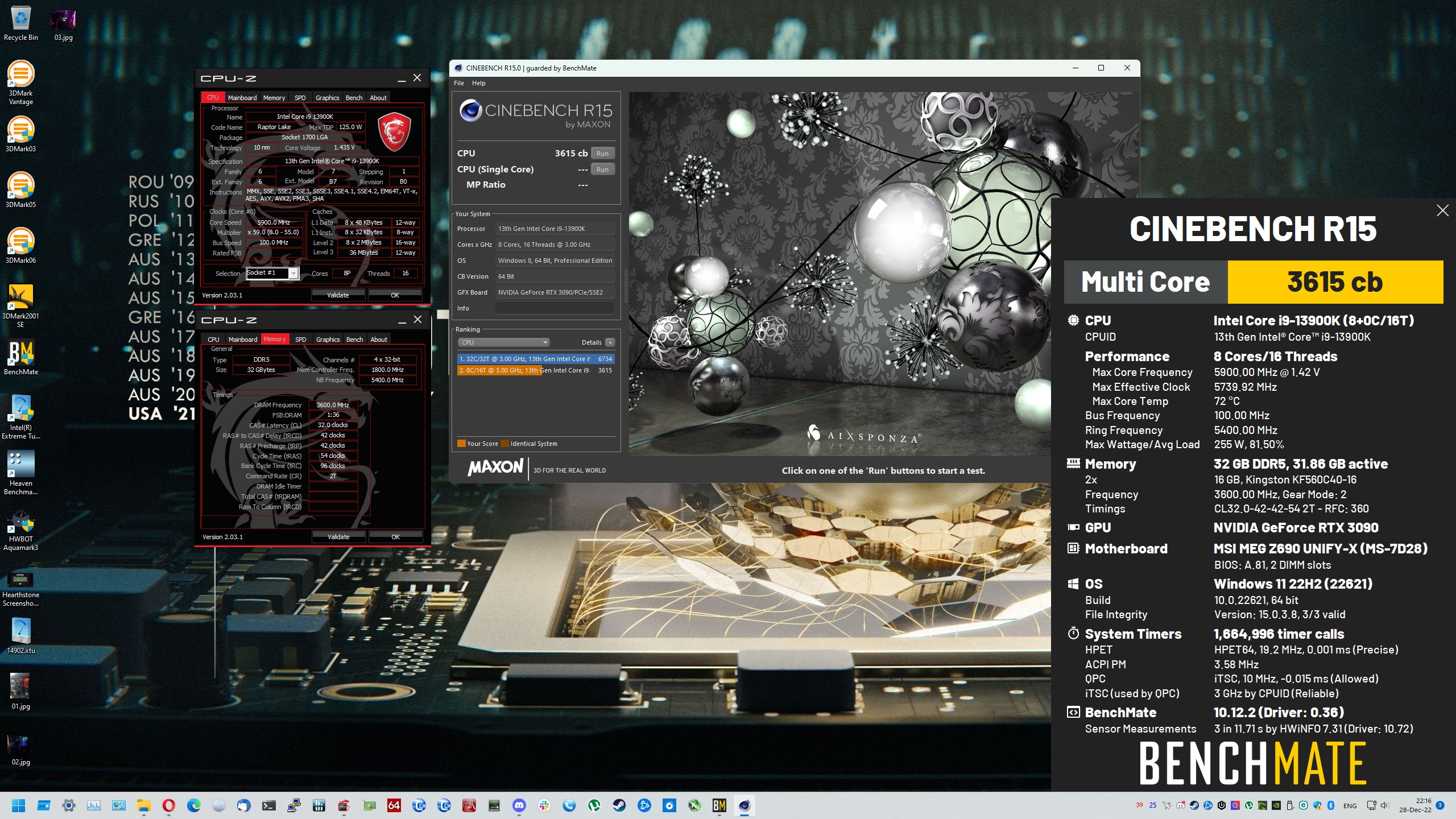Open Discord from the taskbar
Image resolution: width=1456 pixels, height=819 pixels.
[519, 805]
